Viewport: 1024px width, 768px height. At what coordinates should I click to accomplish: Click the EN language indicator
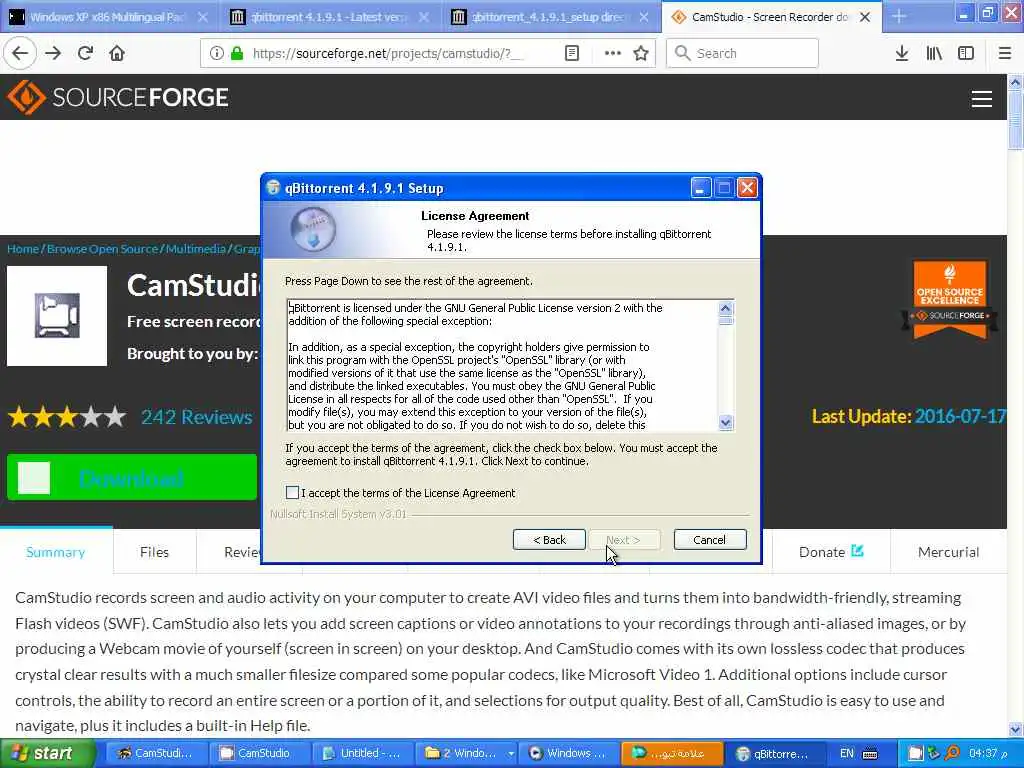[846, 754]
